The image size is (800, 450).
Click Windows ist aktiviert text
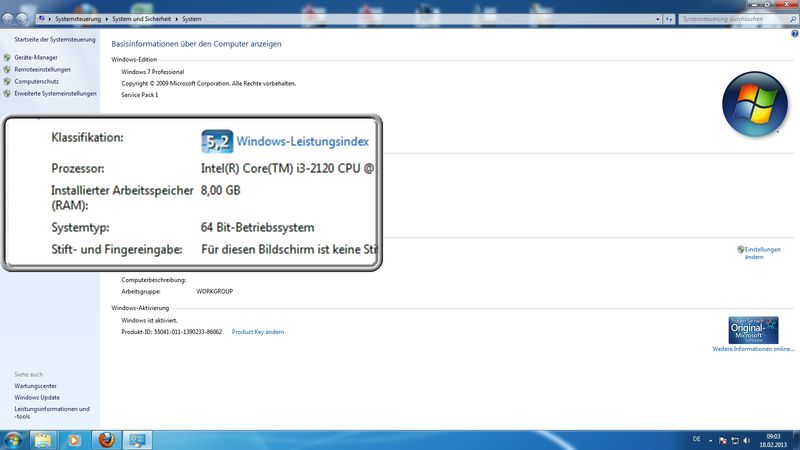pyautogui.click(x=149, y=321)
